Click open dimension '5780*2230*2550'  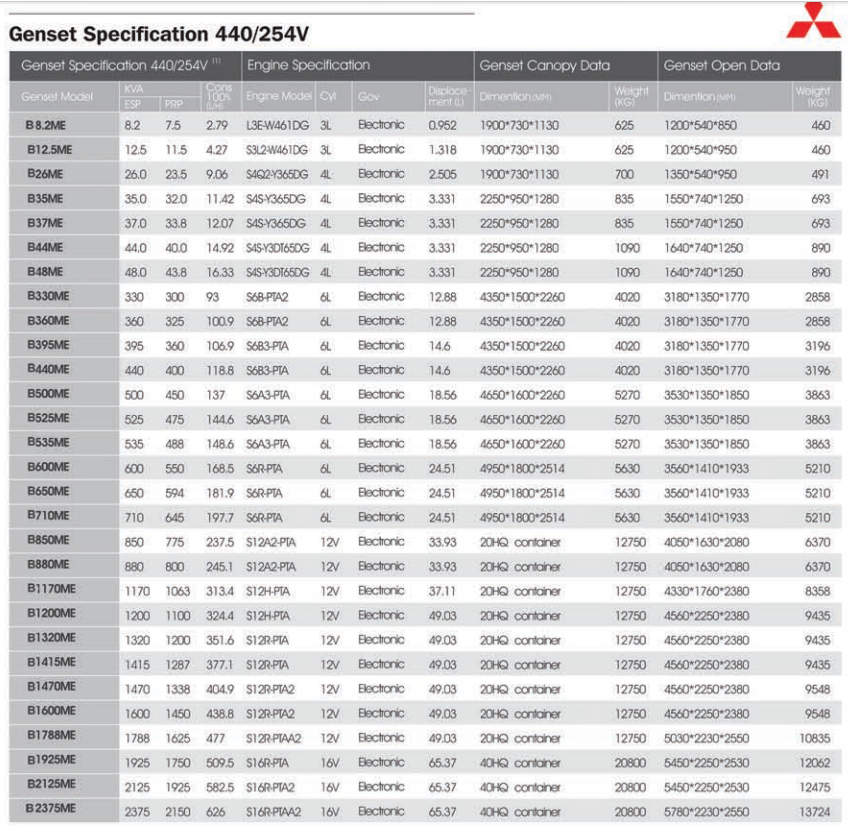[x=707, y=812]
